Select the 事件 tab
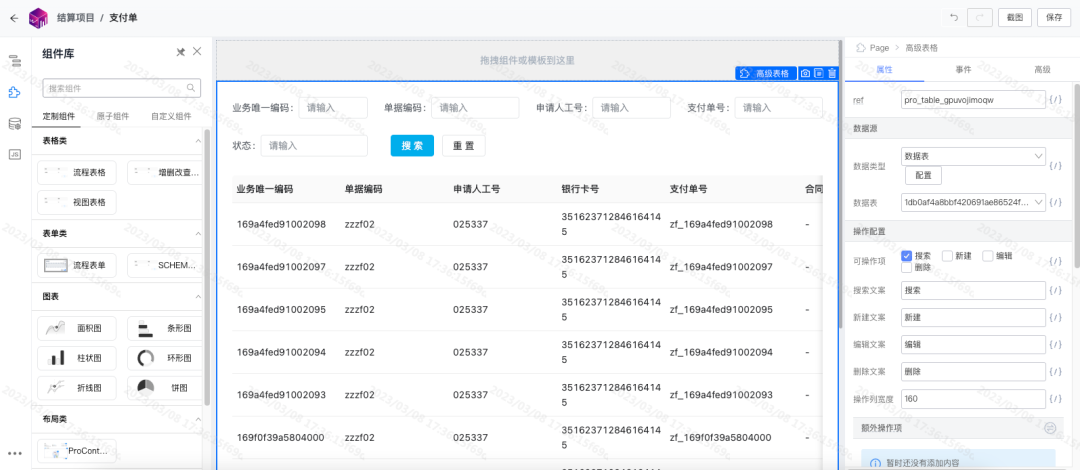This screenshot has width=1080, height=470. 963,70
